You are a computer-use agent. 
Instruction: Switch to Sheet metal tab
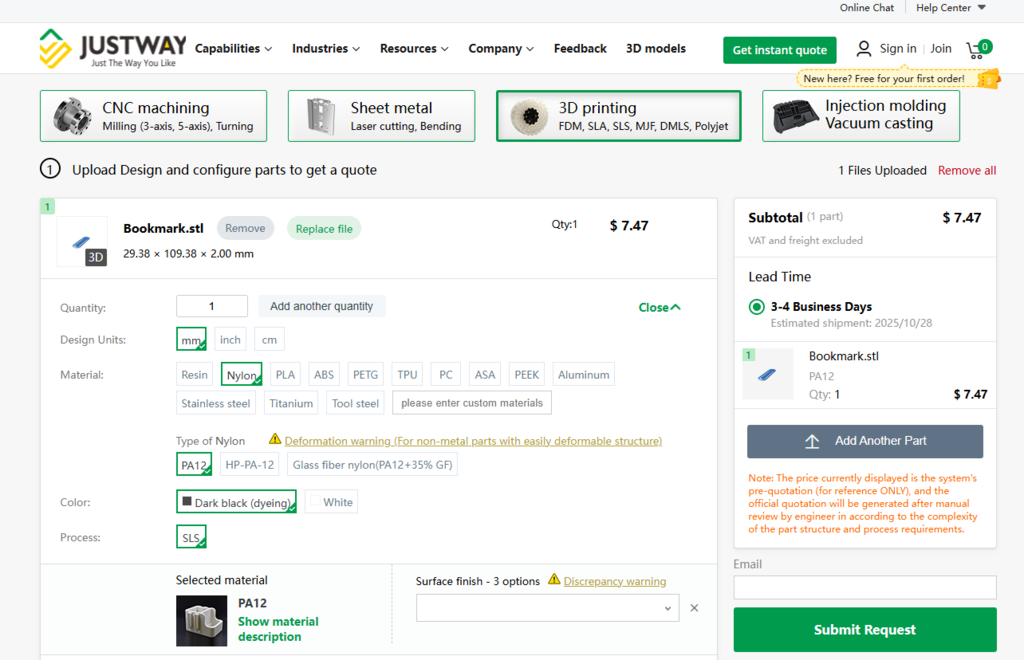click(381, 116)
